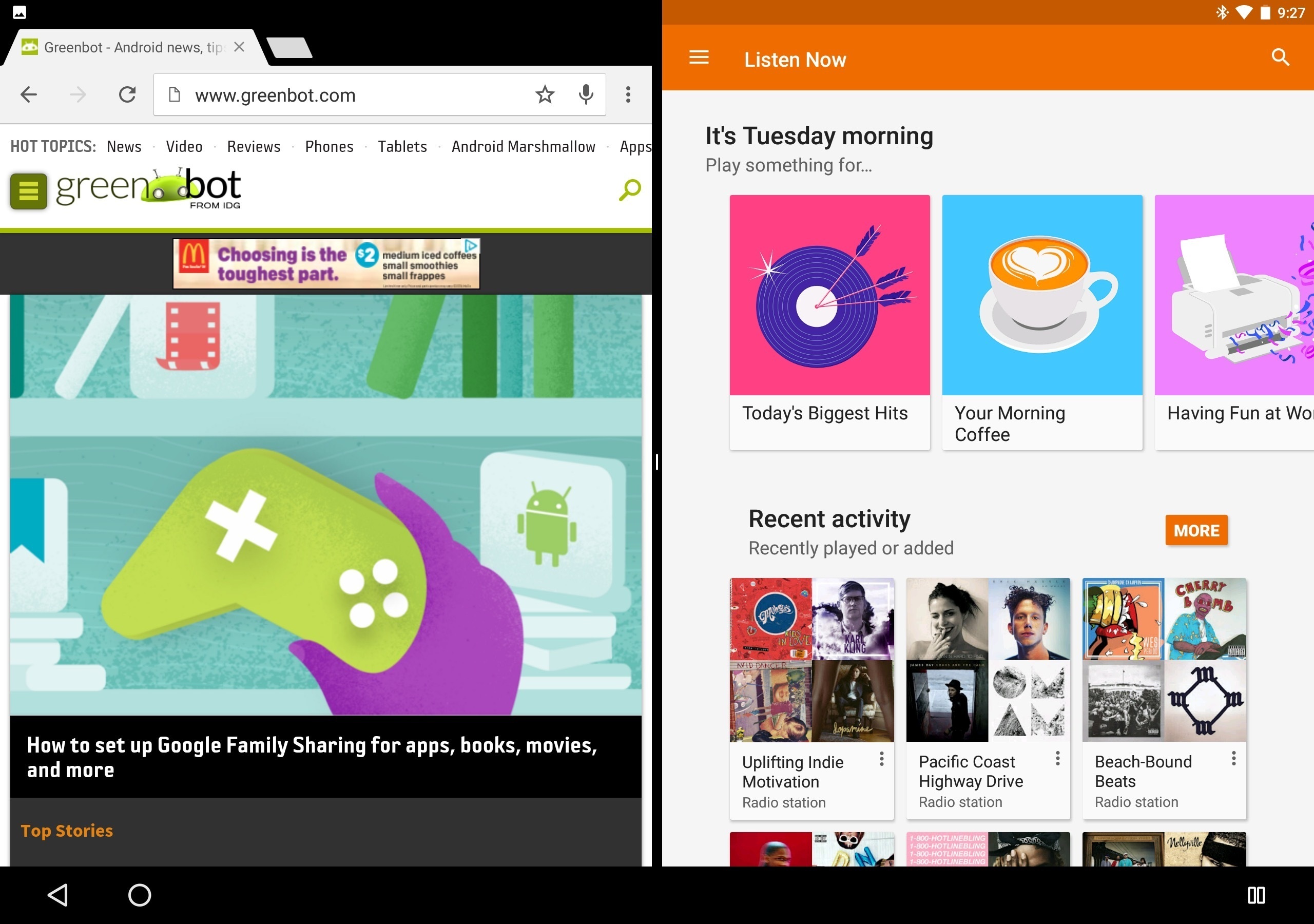
Task: Tap the Bluetooth status icon
Action: pyautogui.click(x=1222, y=12)
